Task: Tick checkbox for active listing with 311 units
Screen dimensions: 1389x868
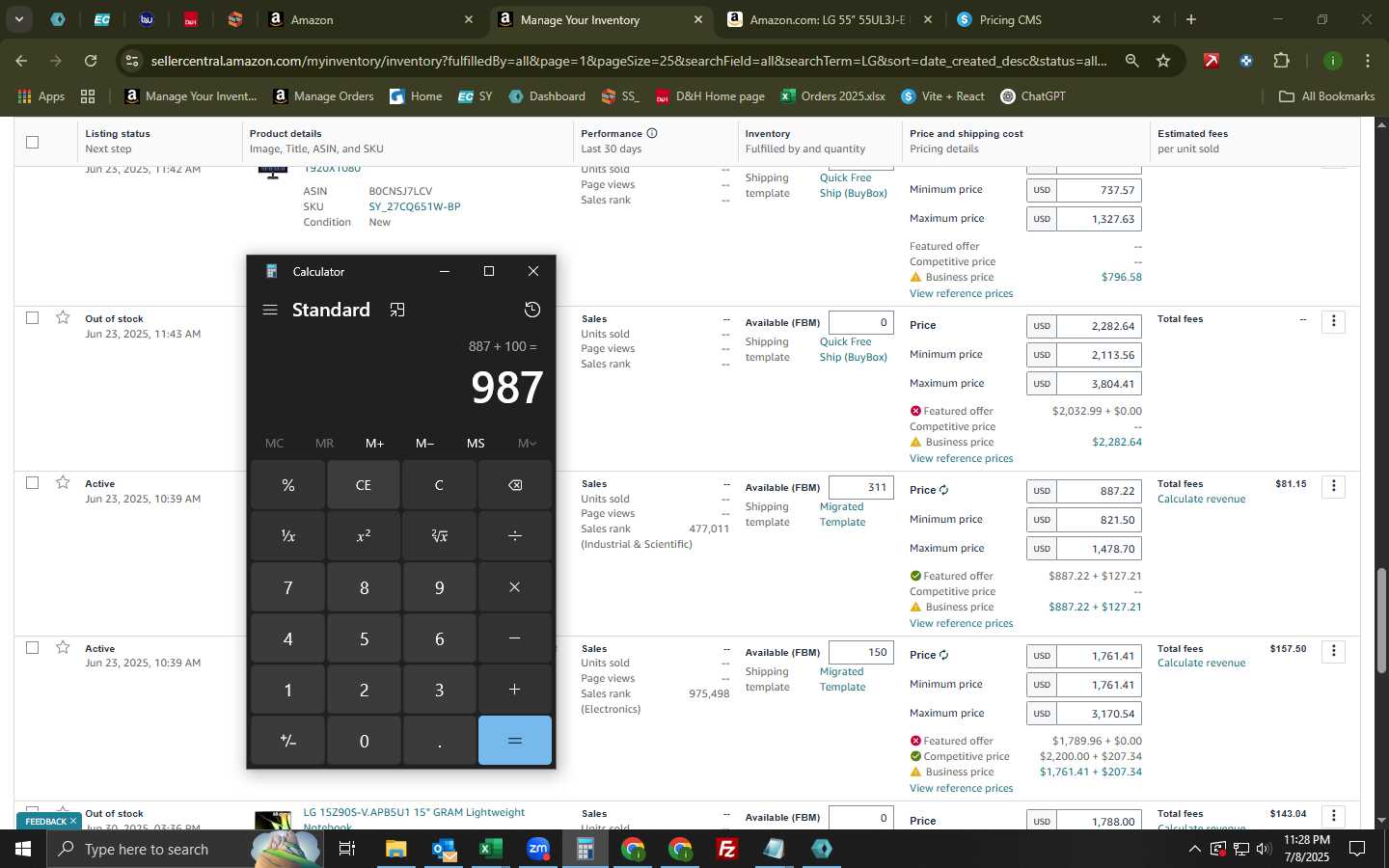Action: click(32, 482)
